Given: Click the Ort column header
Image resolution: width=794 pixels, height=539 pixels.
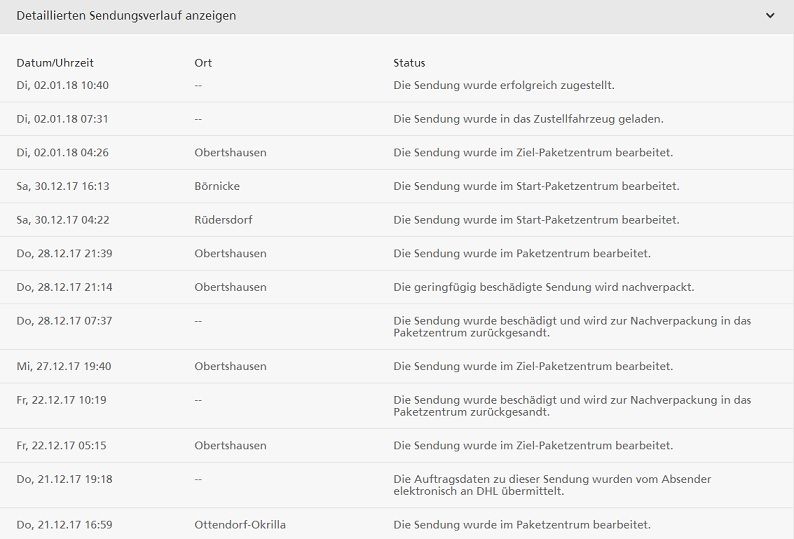Looking at the screenshot, I should coord(203,63).
